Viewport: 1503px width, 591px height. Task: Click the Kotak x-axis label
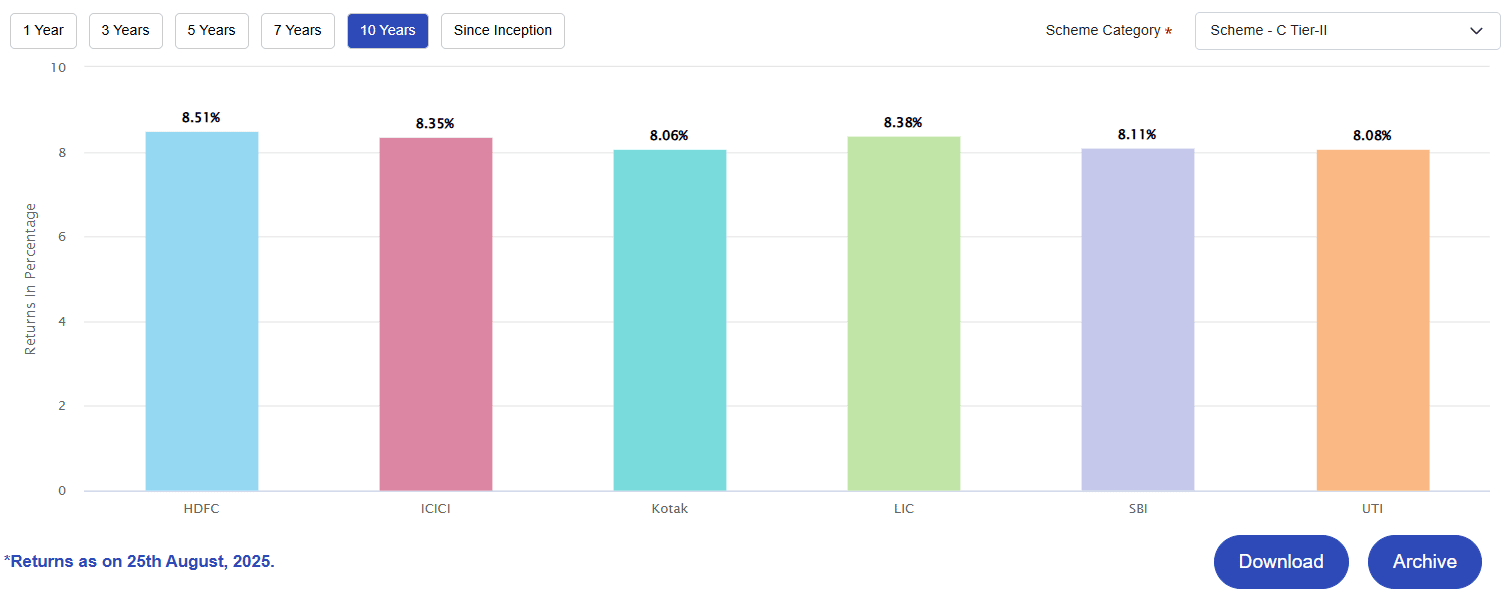[669, 509]
